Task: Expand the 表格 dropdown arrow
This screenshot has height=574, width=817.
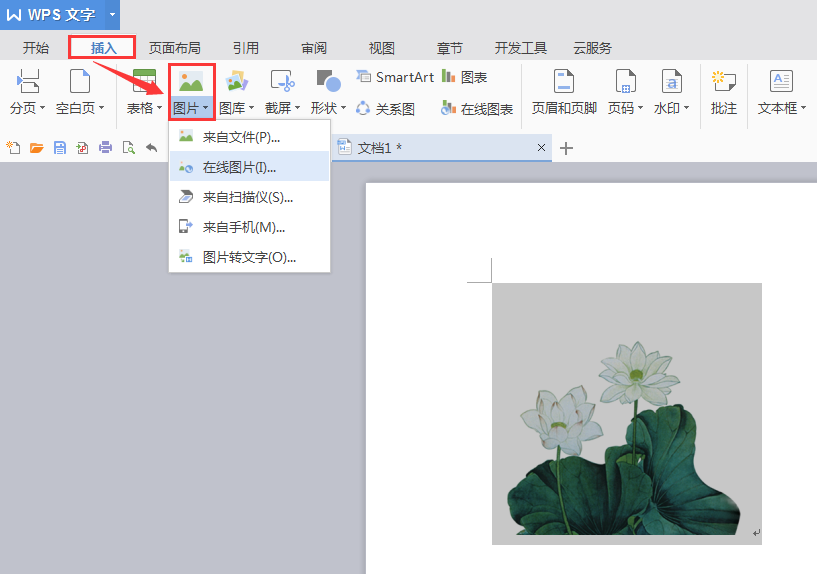Action: 159,108
